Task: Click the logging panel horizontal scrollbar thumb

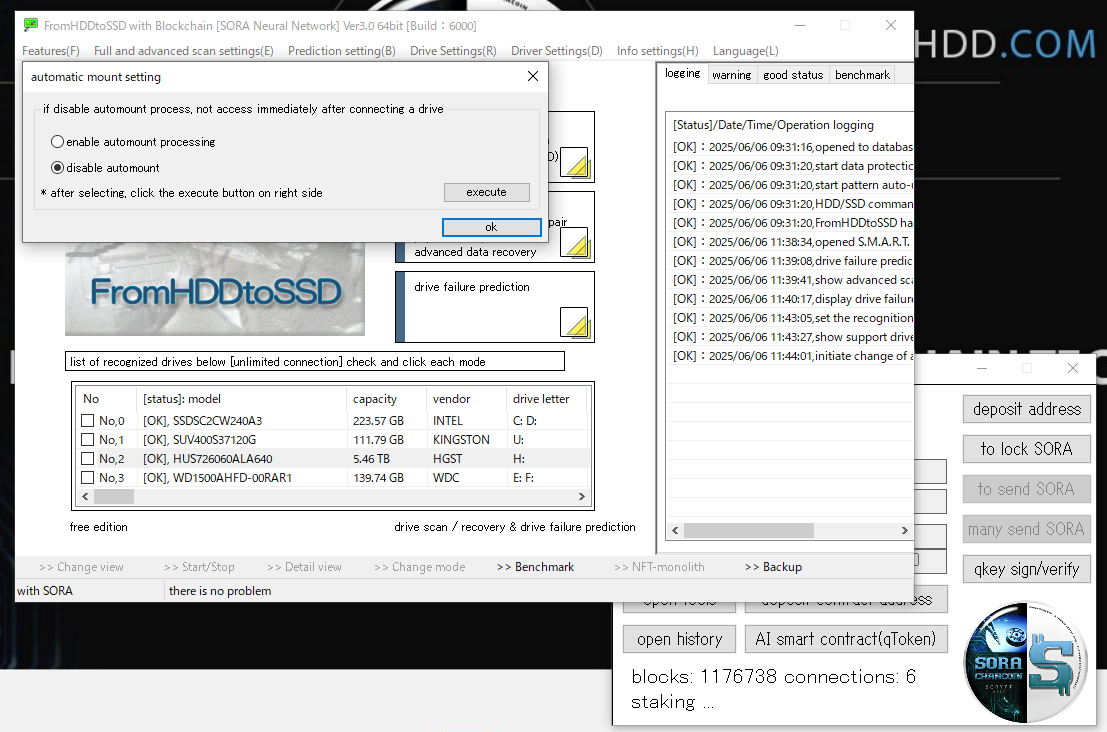Action: point(748,530)
